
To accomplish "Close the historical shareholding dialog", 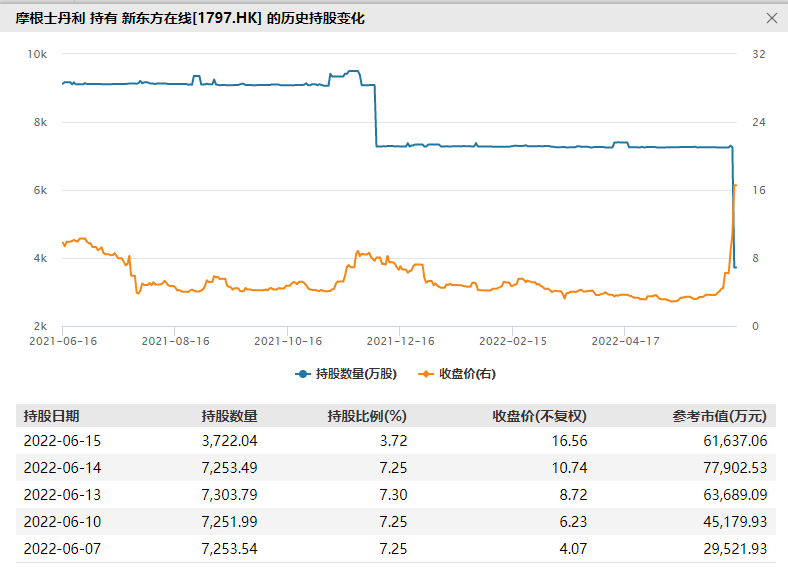I will tap(771, 18).
